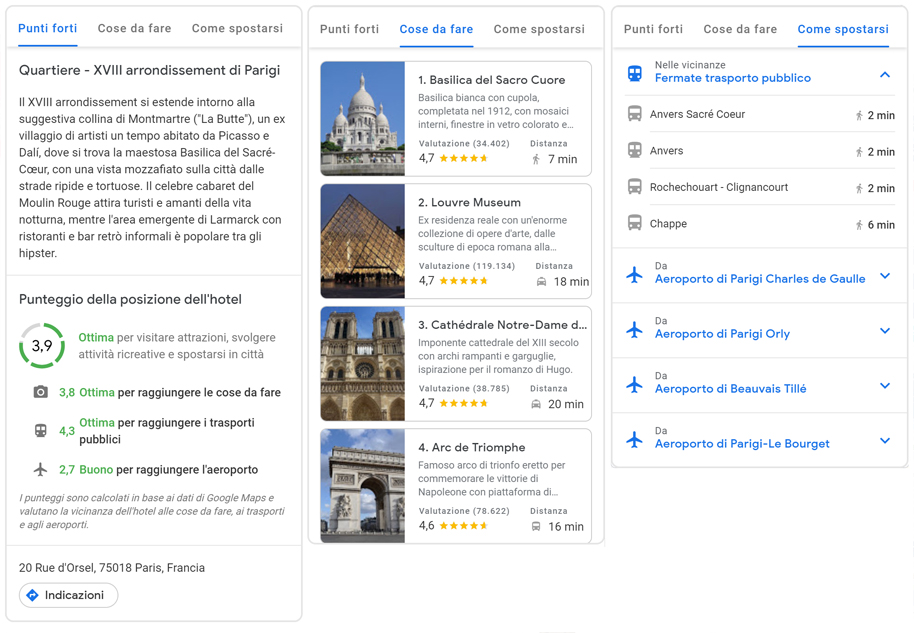Open the Aeroporto di Parigi-Le Bourget link
Viewport: 914px width, 633px height.
pos(742,444)
